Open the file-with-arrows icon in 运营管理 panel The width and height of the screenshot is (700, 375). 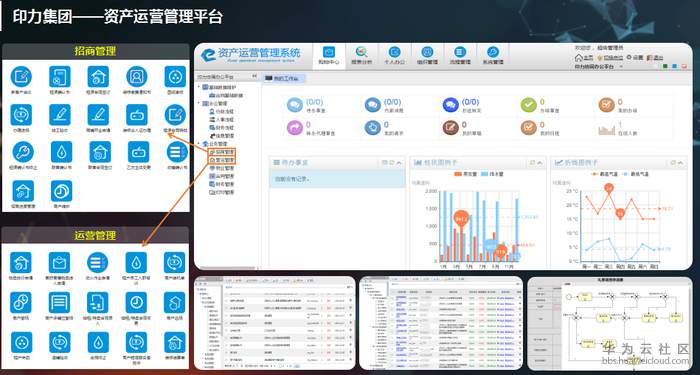[98, 303]
